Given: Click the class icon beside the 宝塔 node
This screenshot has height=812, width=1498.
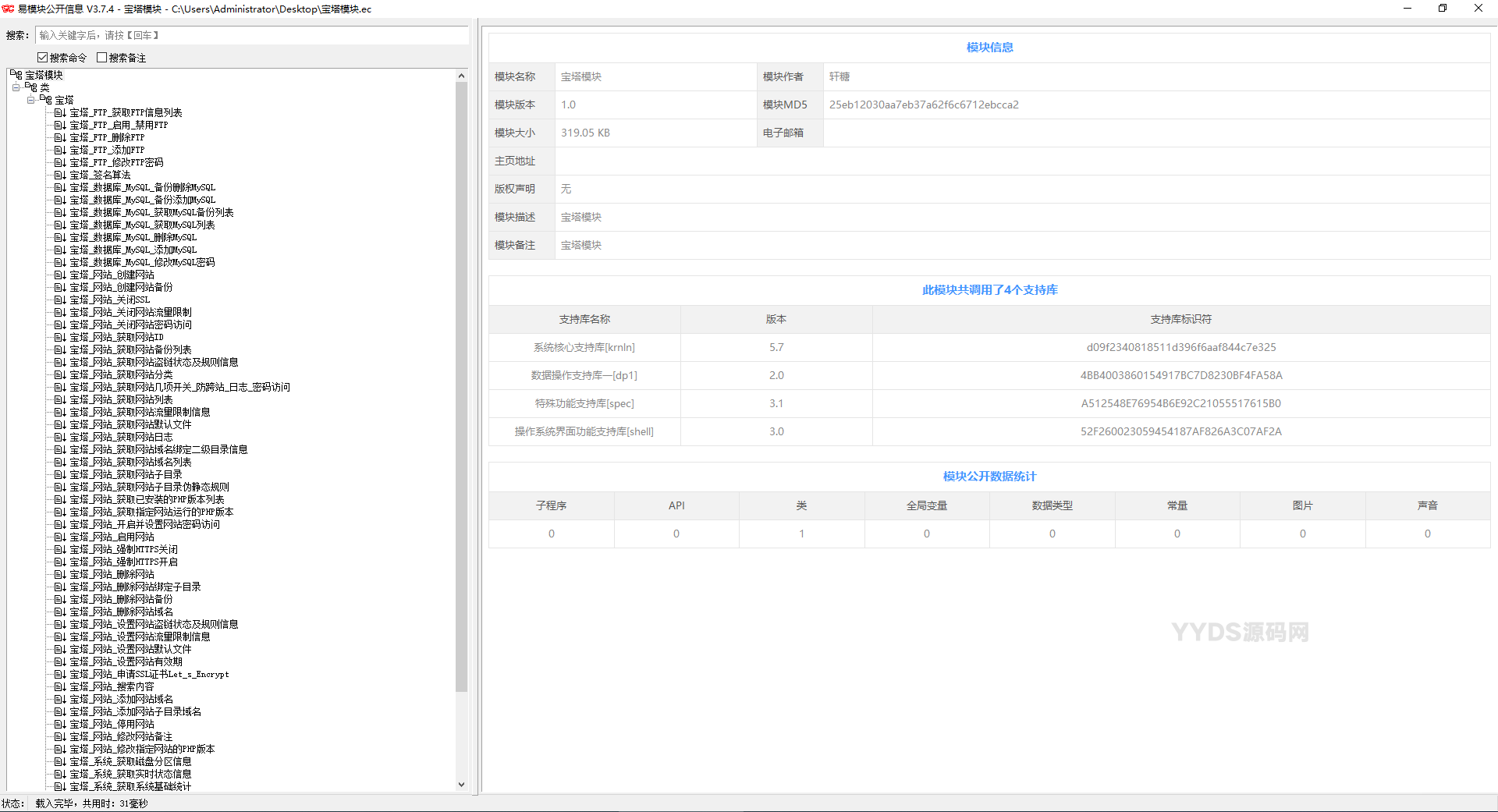Looking at the screenshot, I should point(46,101).
